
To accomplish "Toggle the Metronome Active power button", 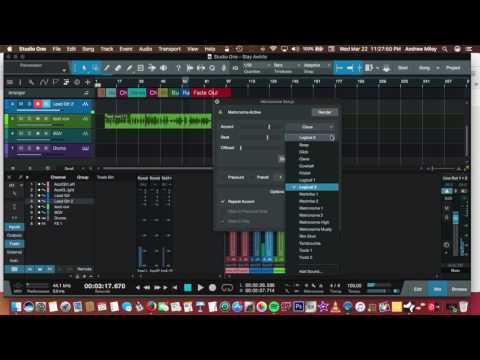I will click(220, 112).
